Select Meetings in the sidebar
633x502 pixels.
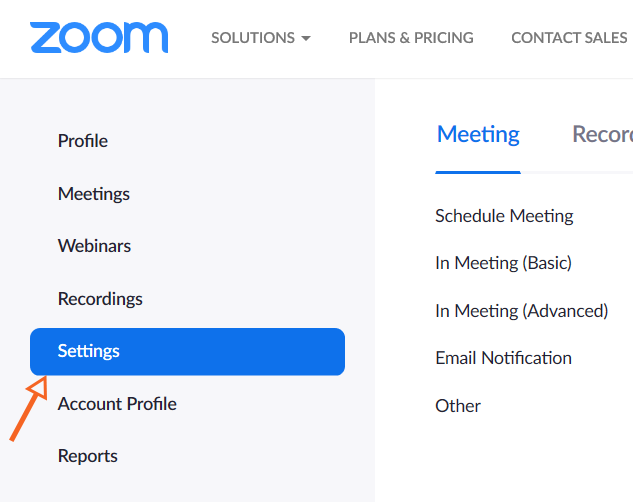[94, 193]
